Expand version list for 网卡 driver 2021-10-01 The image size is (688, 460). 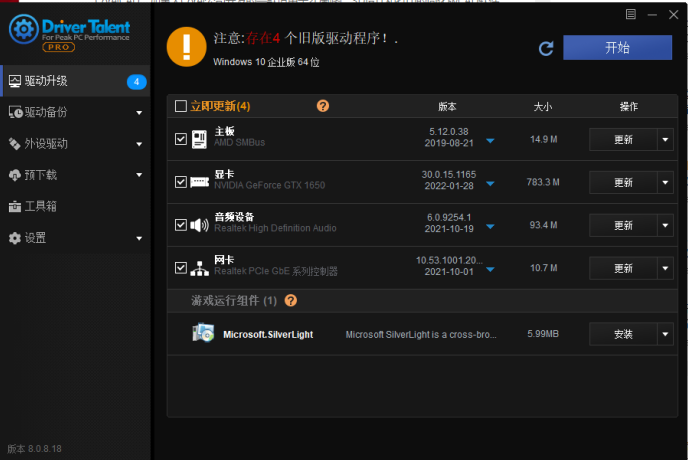491,269
